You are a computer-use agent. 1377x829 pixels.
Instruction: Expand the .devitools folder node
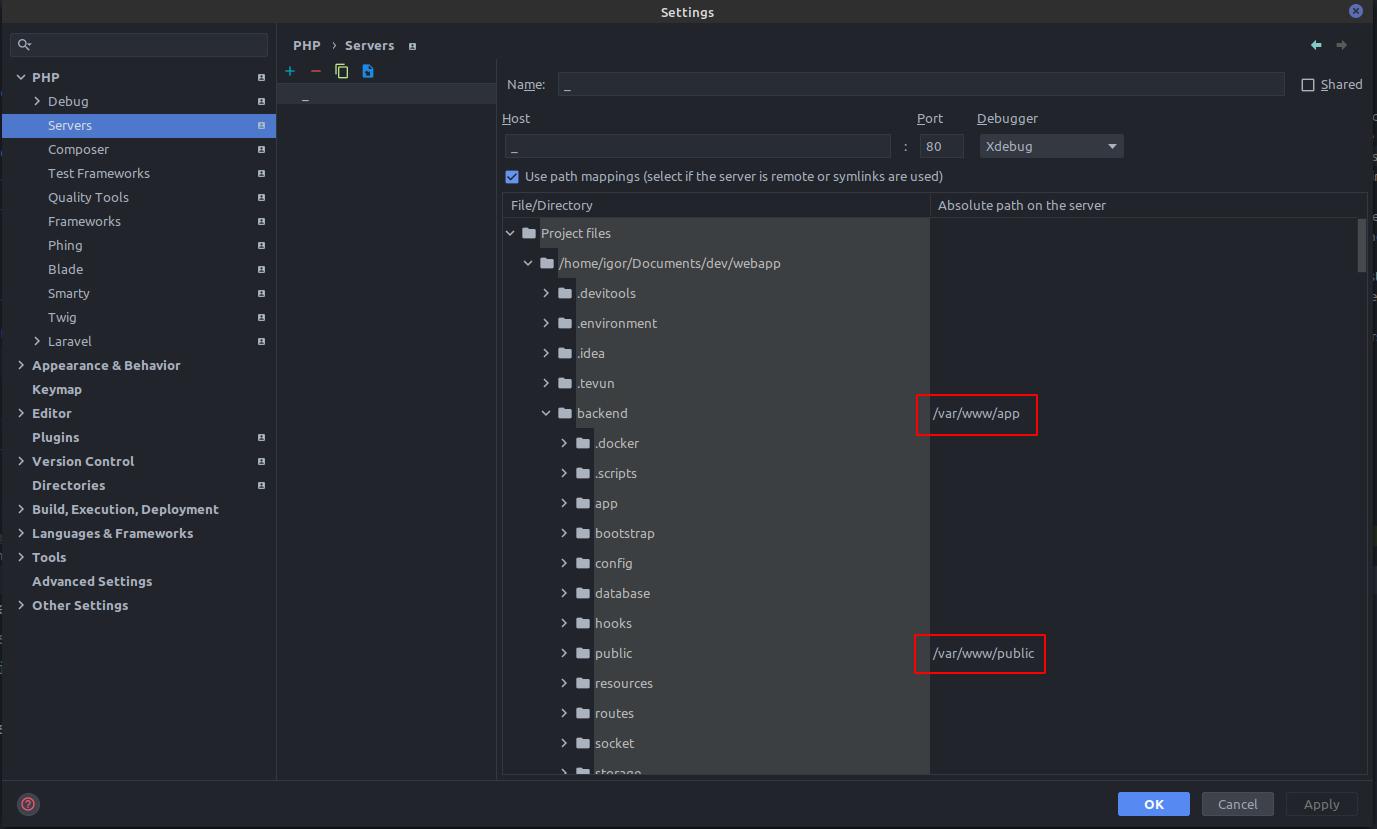click(546, 293)
